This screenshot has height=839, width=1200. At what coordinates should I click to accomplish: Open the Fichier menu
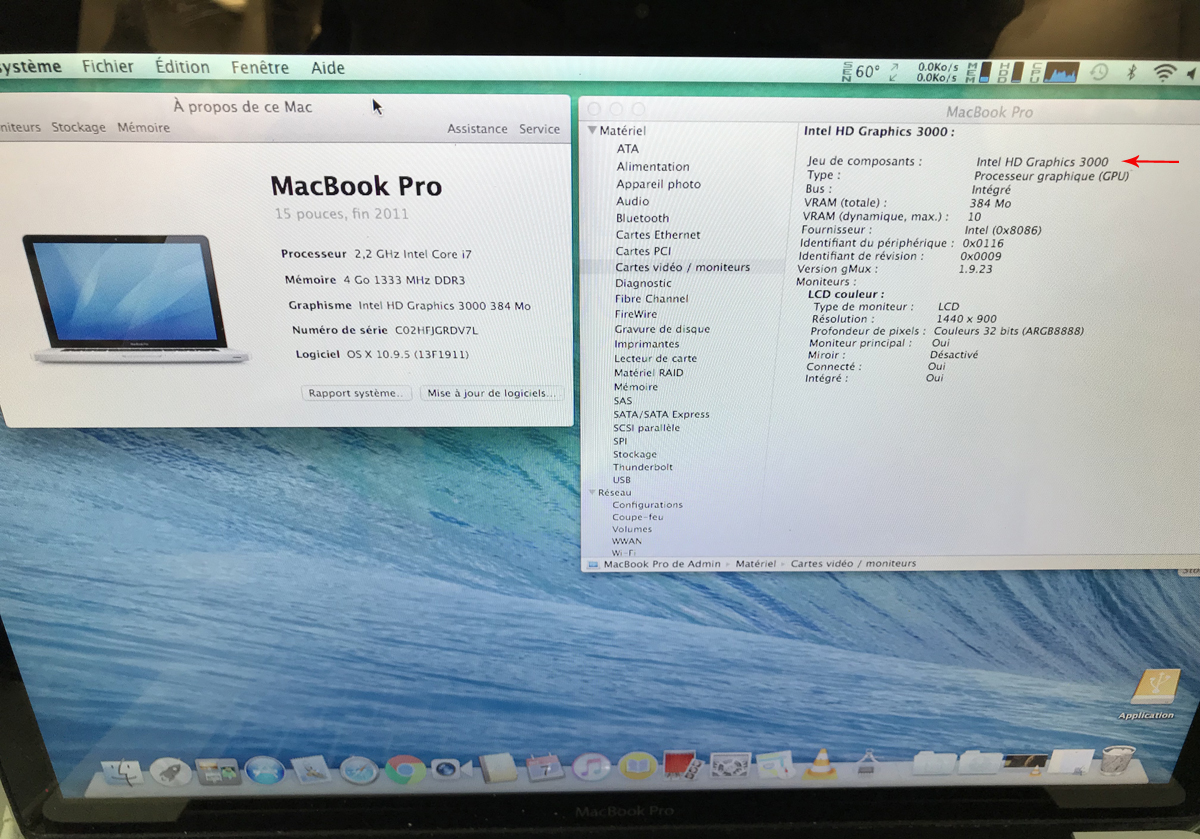coord(108,67)
